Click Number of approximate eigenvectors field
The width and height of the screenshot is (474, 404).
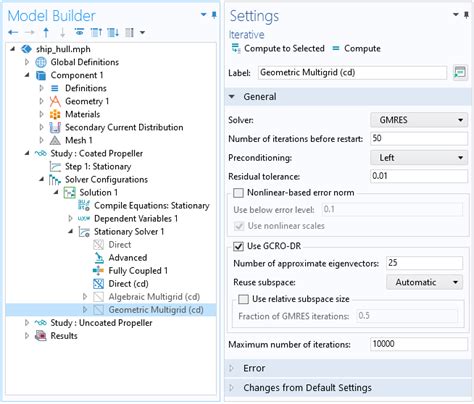[424, 263]
